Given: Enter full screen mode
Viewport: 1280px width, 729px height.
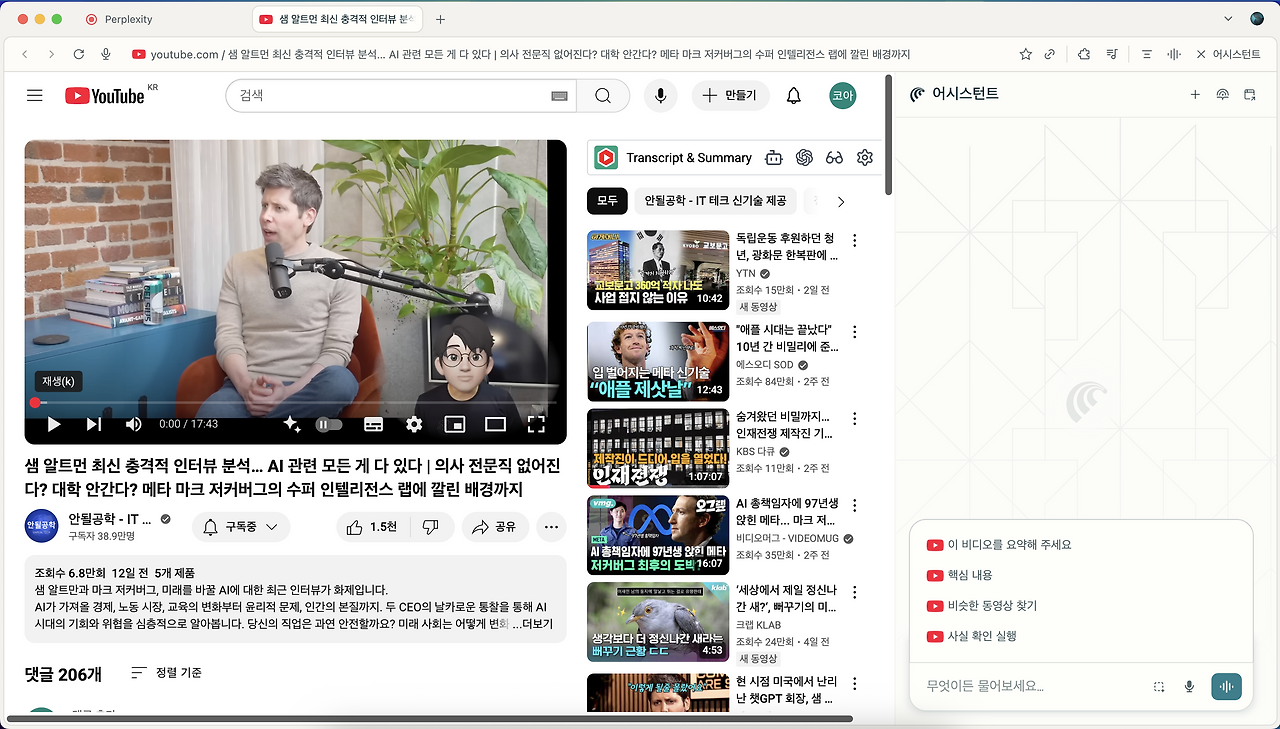Looking at the screenshot, I should (536, 424).
